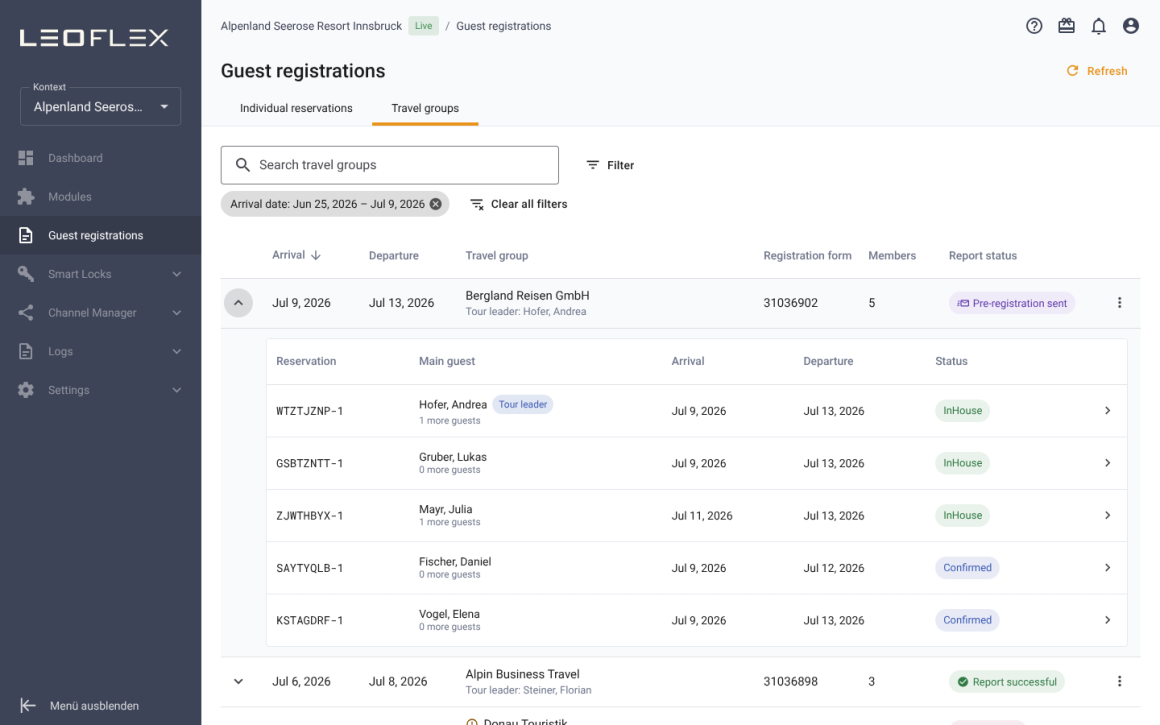This screenshot has height=725, width=1160.
Task: Expand the Smart Locks sidebar menu
Action: click(x=101, y=274)
